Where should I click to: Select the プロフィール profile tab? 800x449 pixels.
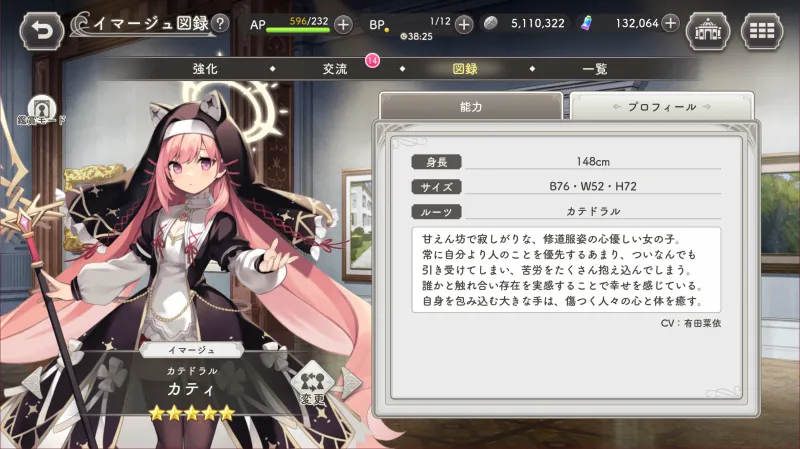(x=662, y=106)
